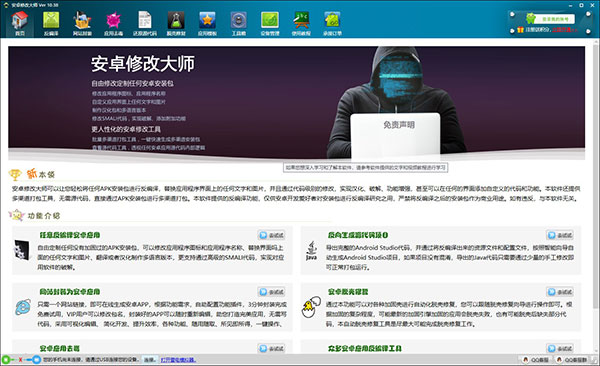Image resolution: width=600 pixels, height=366 pixels.
Task: Open the document 还原源代码 icon
Action: coord(145,23)
